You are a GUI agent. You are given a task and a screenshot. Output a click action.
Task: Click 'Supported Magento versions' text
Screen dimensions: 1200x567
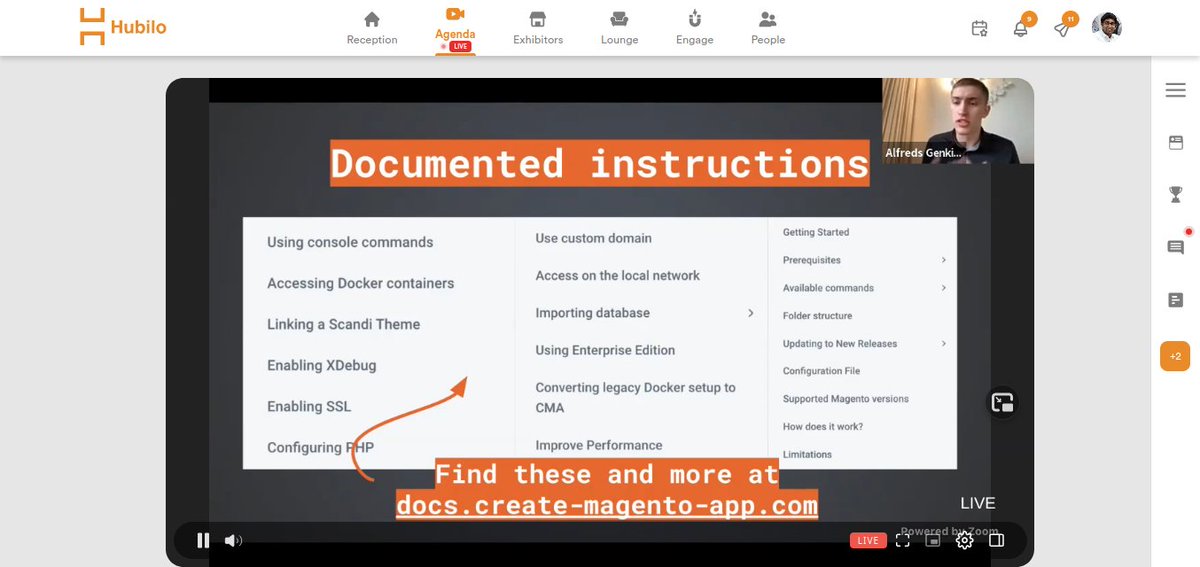tap(846, 399)
